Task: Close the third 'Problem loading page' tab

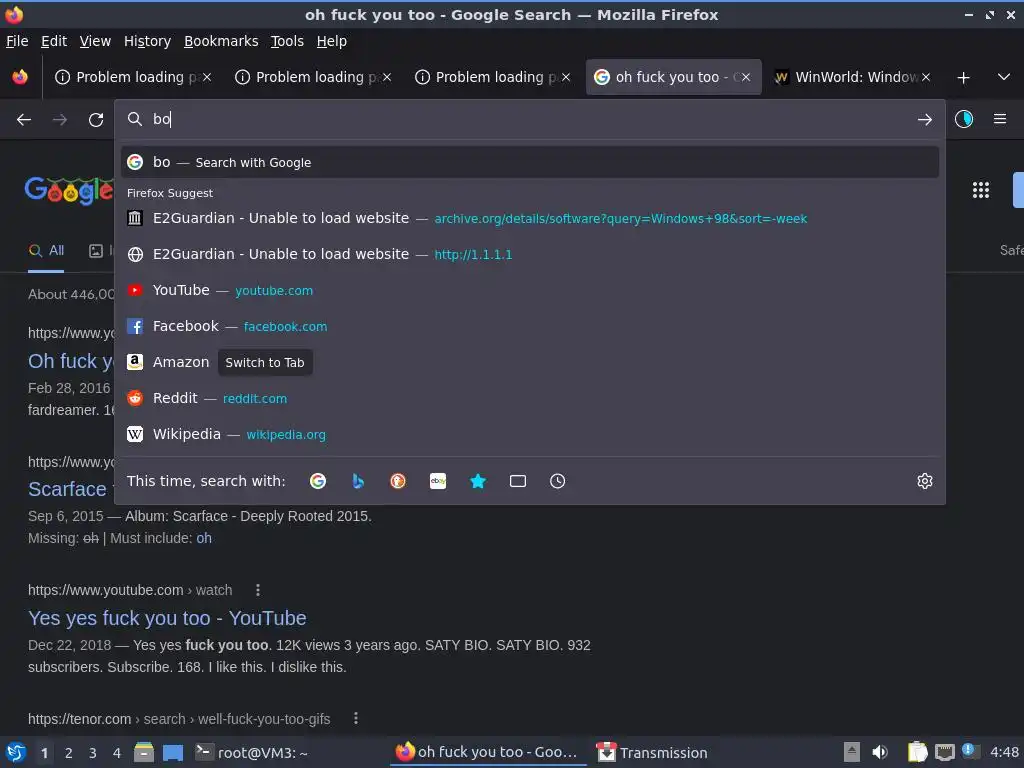Action: (x=566, y=77)
